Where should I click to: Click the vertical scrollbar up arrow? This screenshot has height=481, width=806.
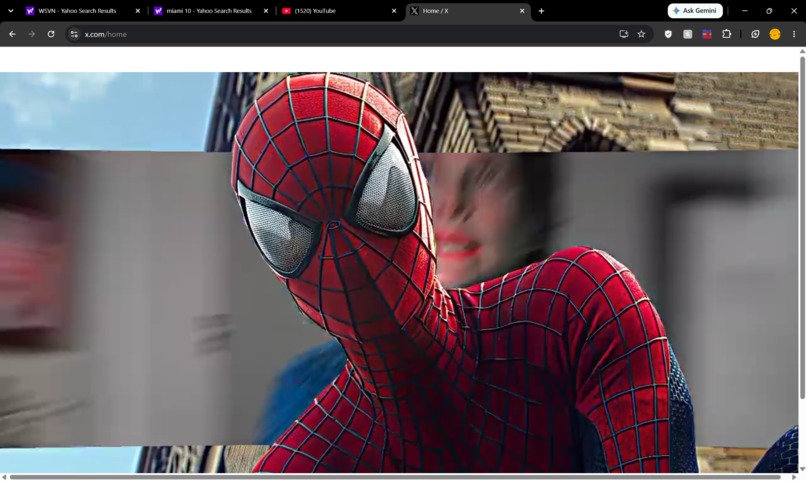click(802, 51)
